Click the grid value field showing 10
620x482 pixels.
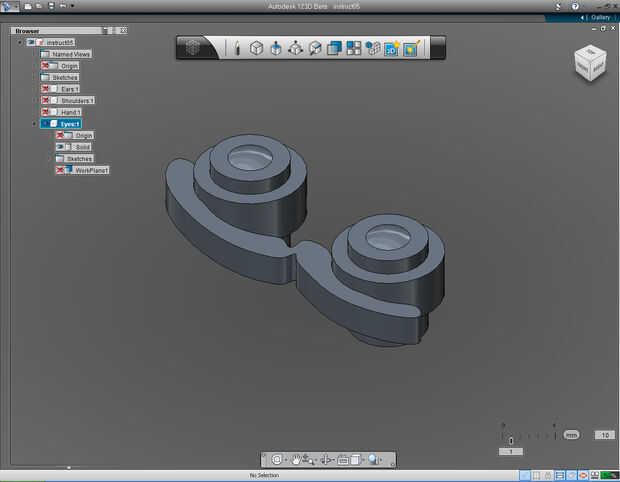tap(603, 435)
